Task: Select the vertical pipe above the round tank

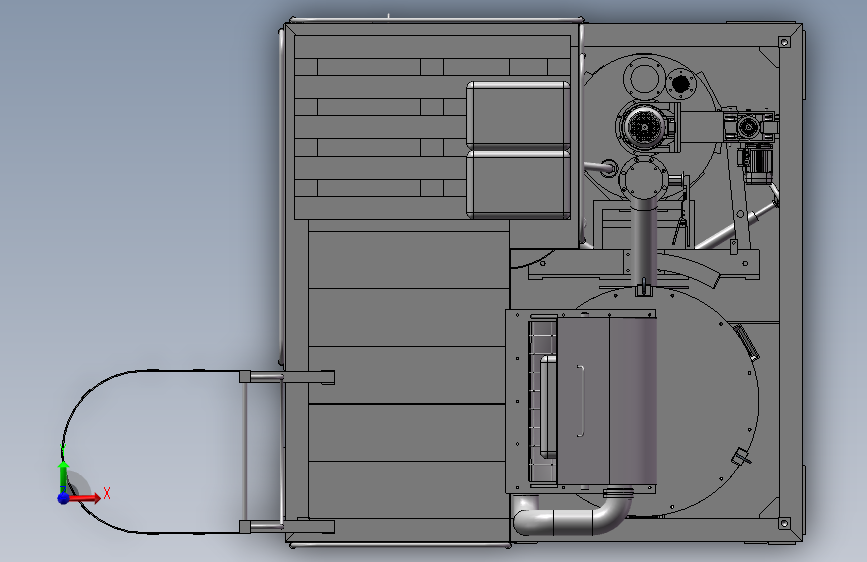Action: (x=642, y=241)
